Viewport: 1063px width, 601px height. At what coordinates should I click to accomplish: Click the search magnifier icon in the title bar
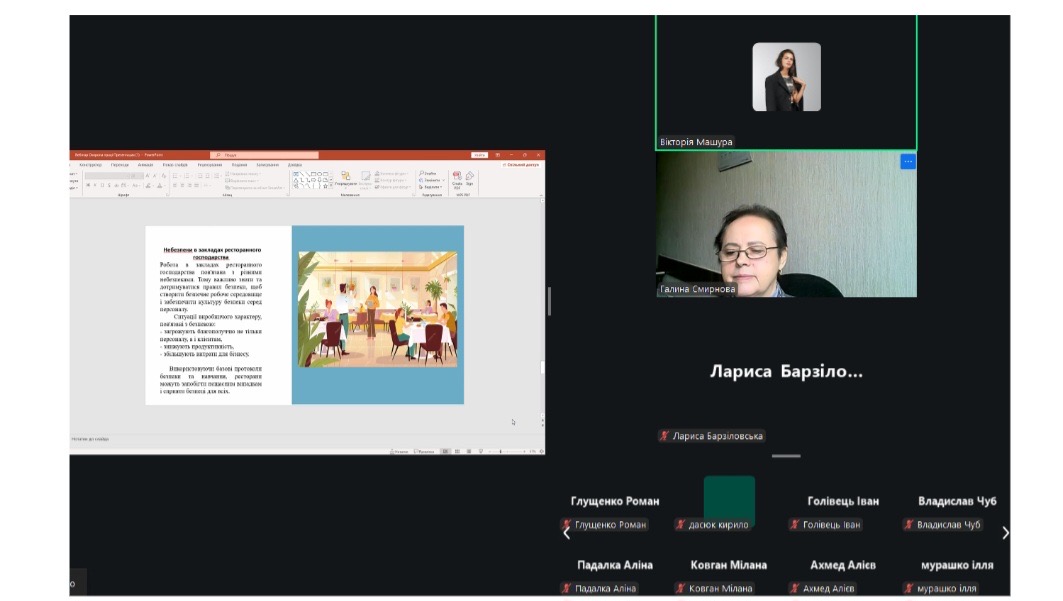pyautogui.click(x=216, y=155)
